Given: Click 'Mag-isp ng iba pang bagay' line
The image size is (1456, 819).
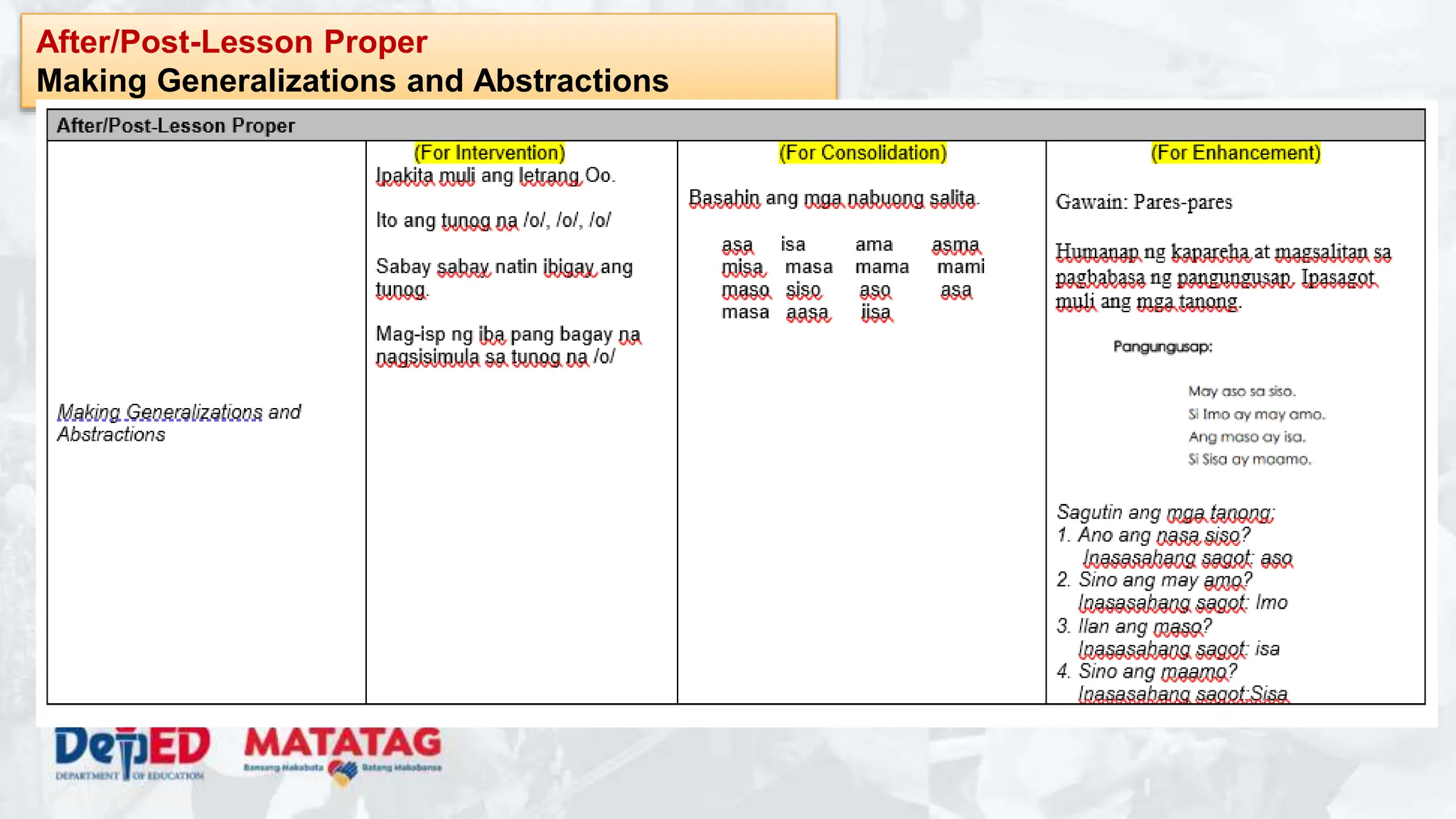Looking at the screenshot, I should [508, 334].
